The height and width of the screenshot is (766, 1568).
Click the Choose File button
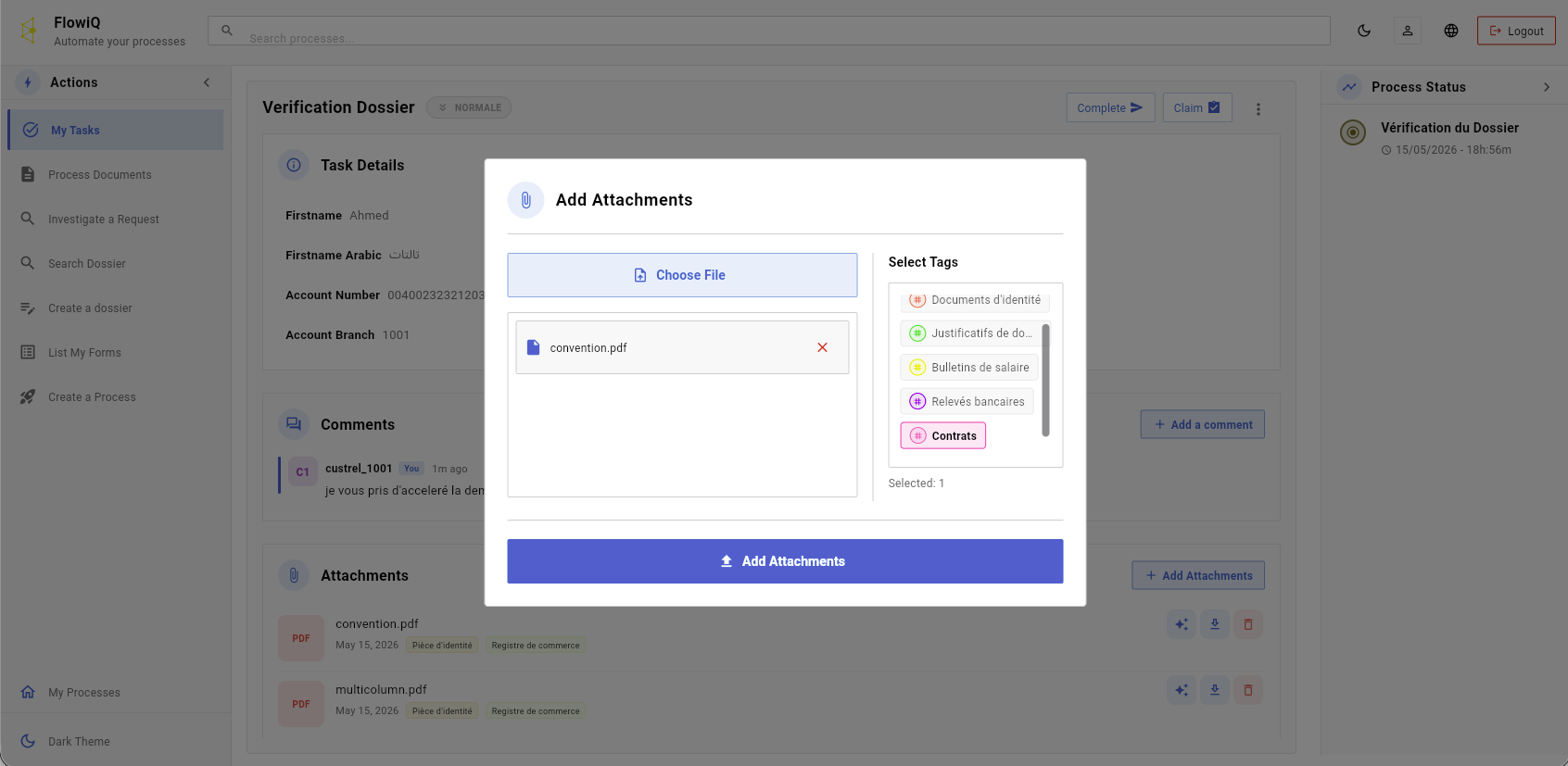[682, 275]
